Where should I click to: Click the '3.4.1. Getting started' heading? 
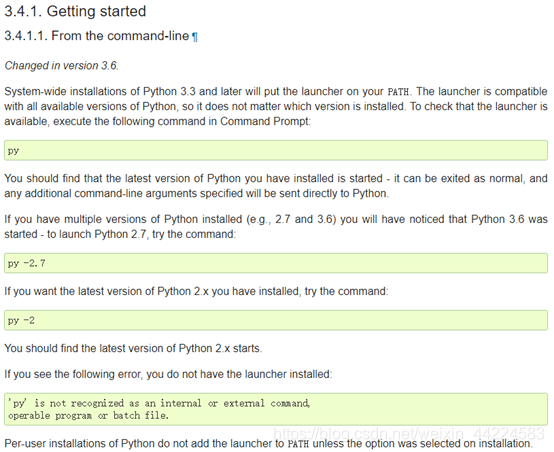(x=75, y=11)
